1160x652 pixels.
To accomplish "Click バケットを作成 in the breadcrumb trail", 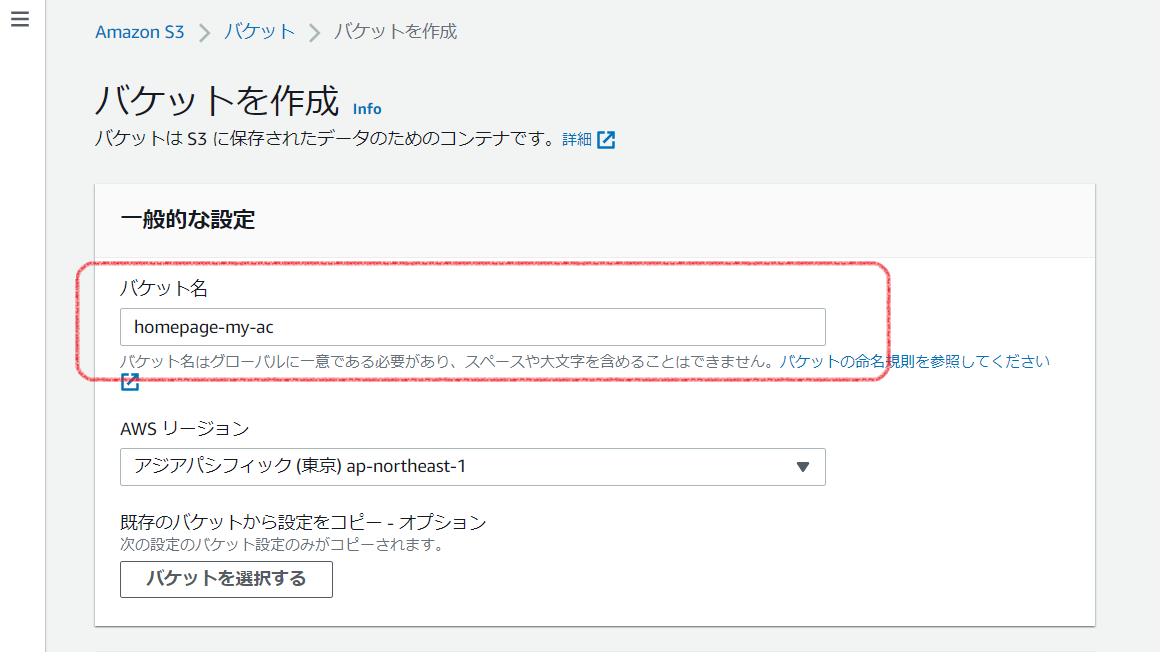I will point(395,31).
